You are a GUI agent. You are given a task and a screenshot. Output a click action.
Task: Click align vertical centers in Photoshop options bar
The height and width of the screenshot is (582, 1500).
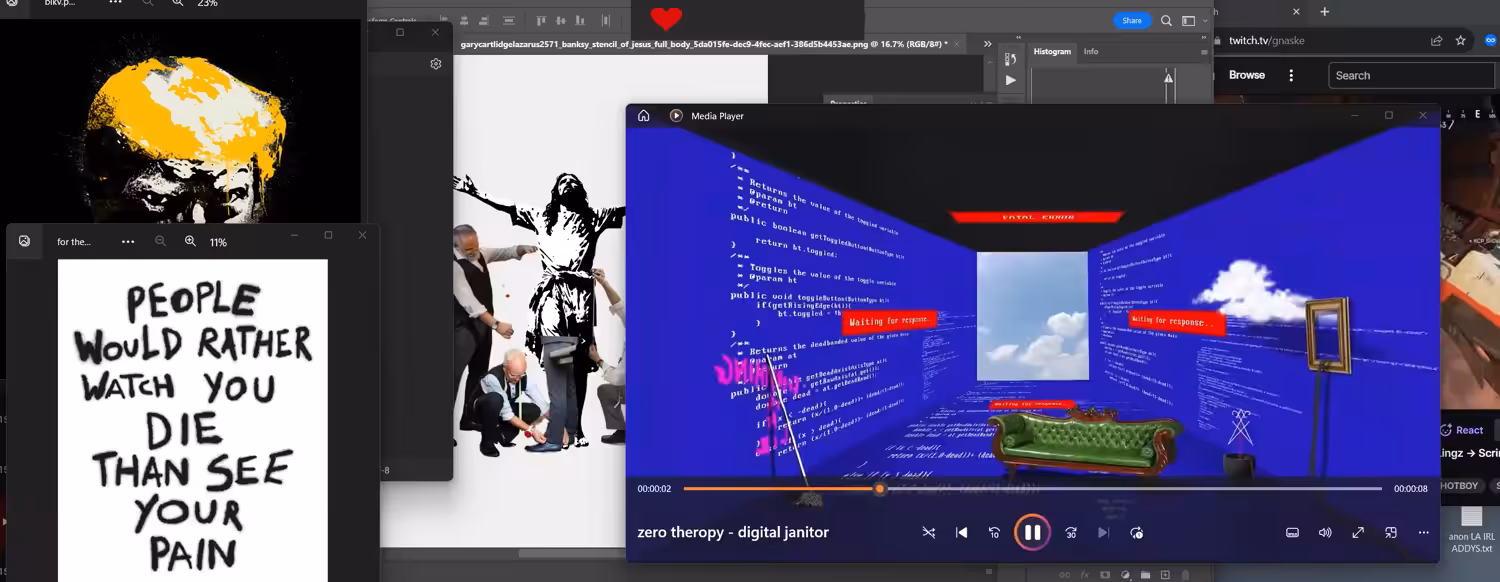[x=563, y=20]
